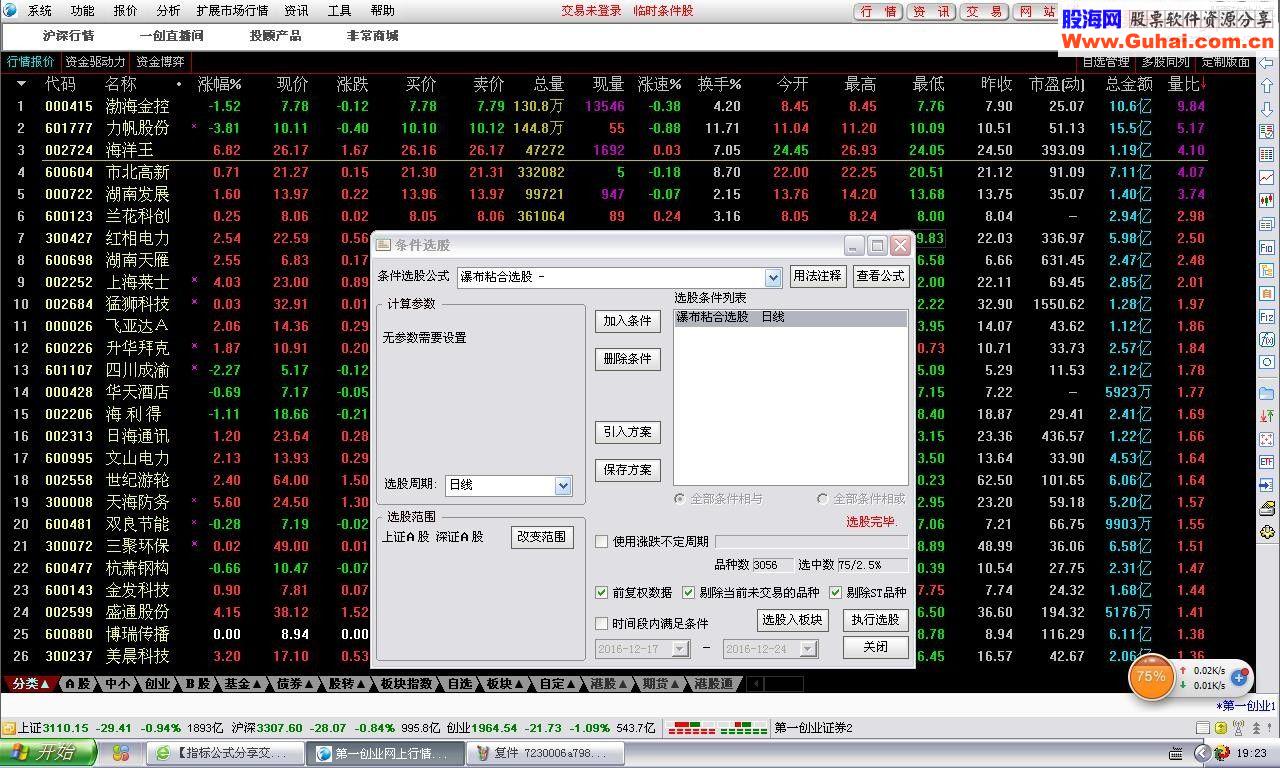
Task: Select 全部条件相或 radio button
Action: pos(823,498)
